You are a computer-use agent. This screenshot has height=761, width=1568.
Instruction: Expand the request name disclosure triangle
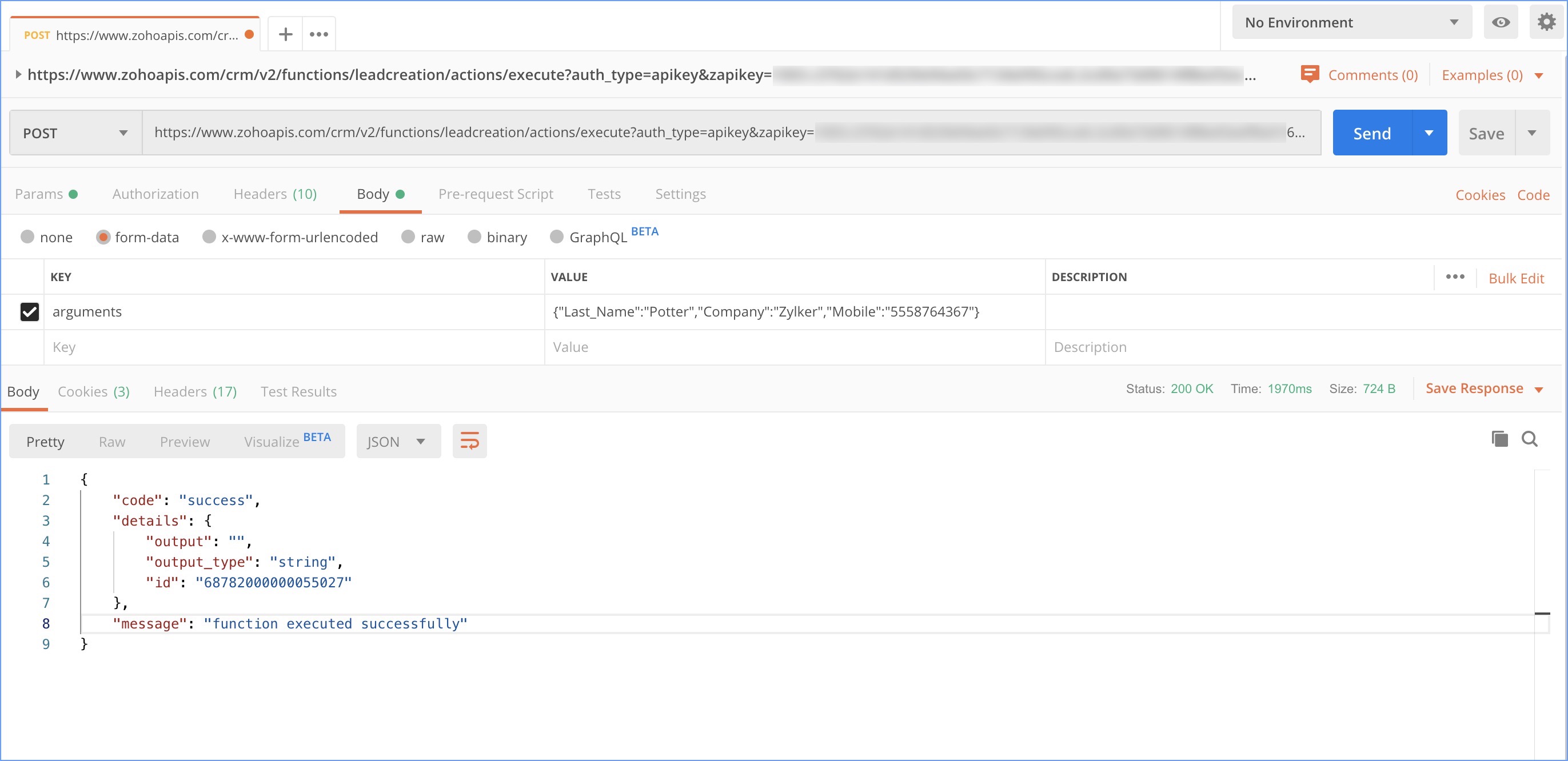[18, 74]
